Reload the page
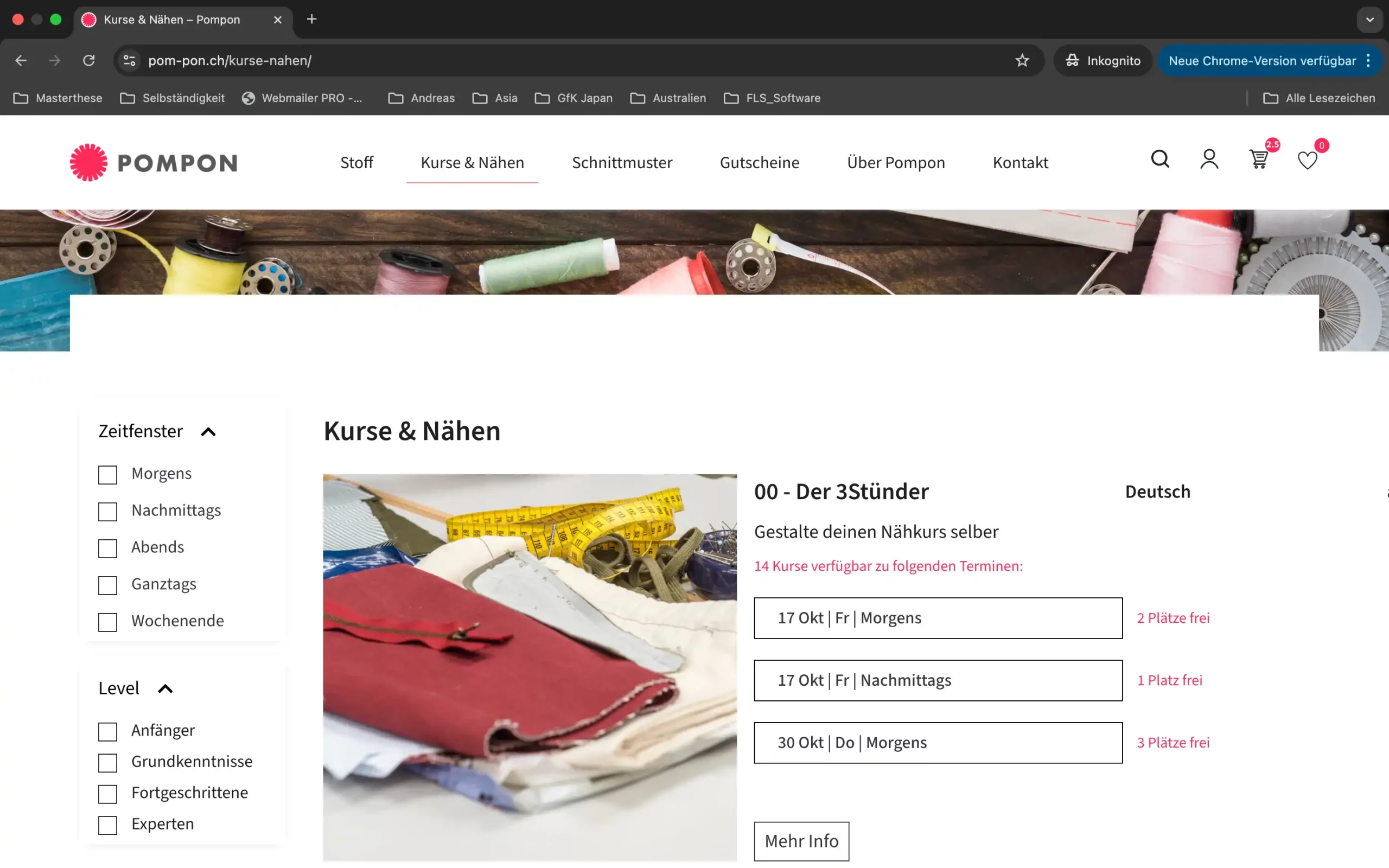The height and width of the screenshot is (868, 1389). pos(88,60)
